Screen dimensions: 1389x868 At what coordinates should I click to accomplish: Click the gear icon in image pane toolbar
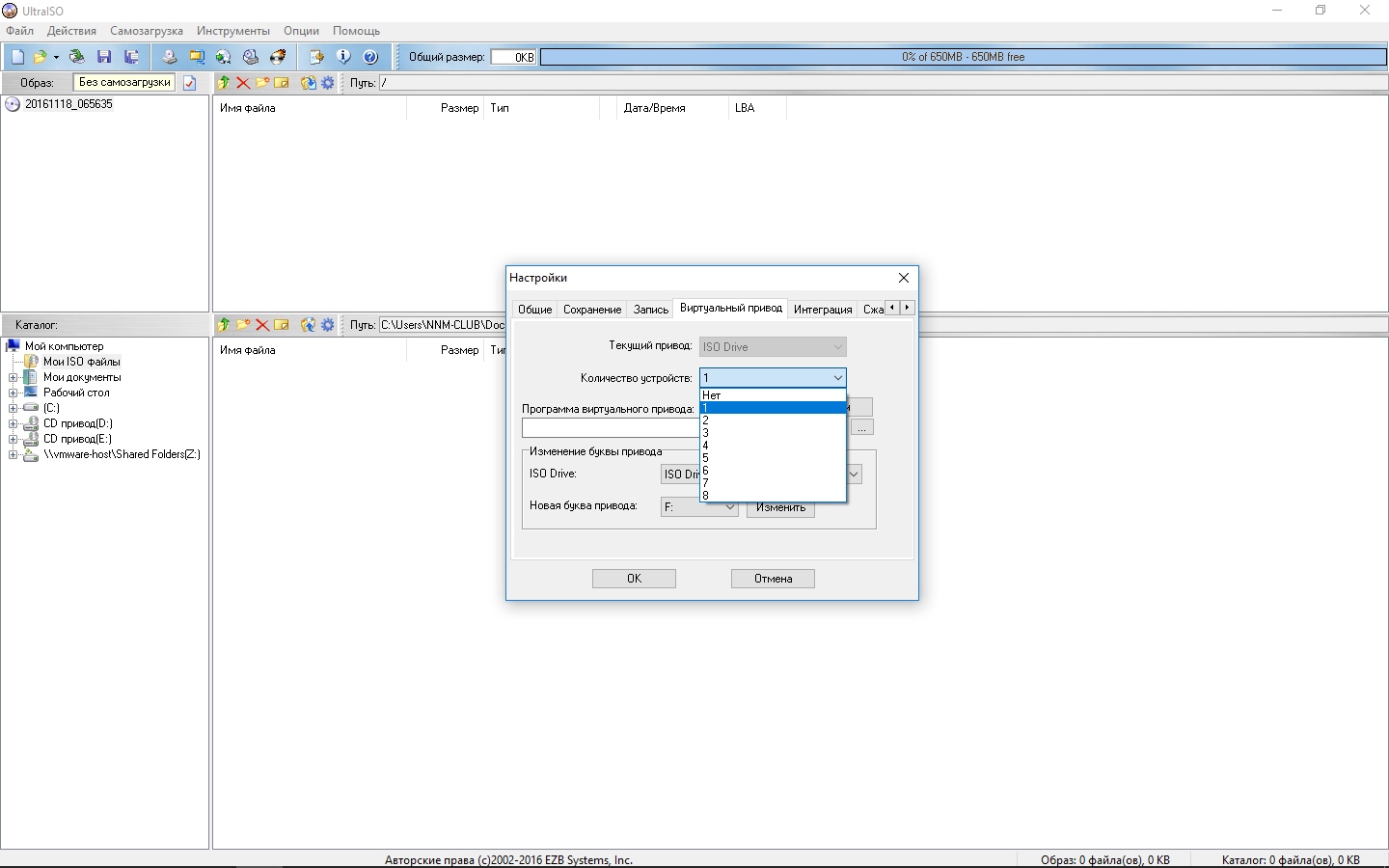328,83
